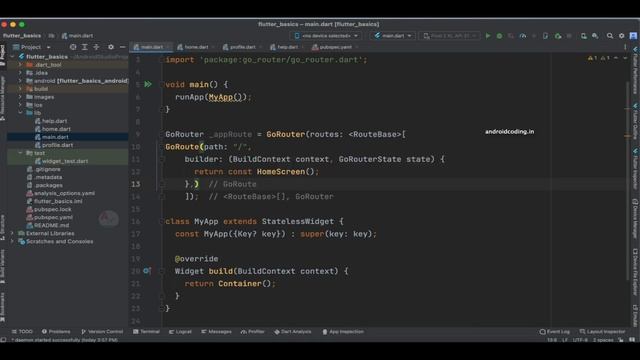Open the Flutter Outline side panel
Image resolution: width=640 pixels, height=360 pixels.
click(x=635, y=120)
